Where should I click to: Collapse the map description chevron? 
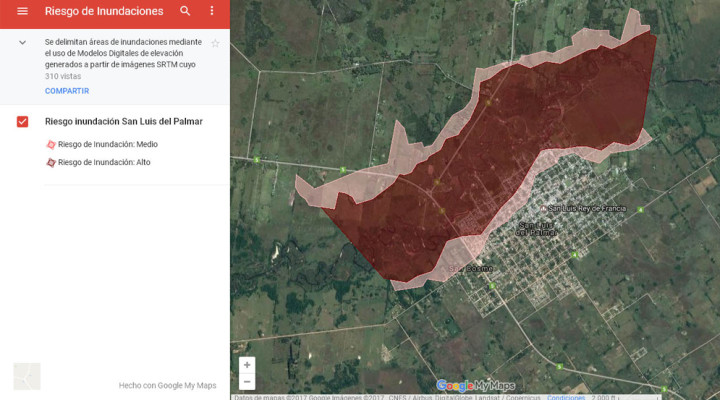pos(22,43)
